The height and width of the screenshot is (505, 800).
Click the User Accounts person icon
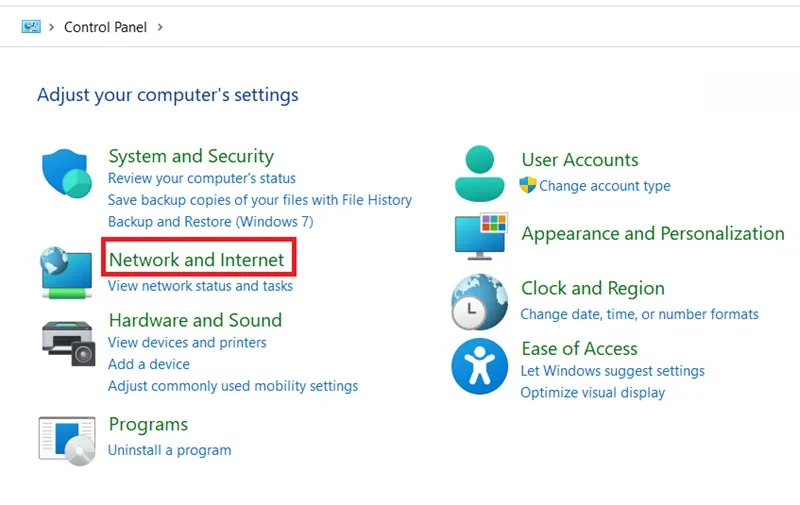pyautogui.click(x=480, y=173)
